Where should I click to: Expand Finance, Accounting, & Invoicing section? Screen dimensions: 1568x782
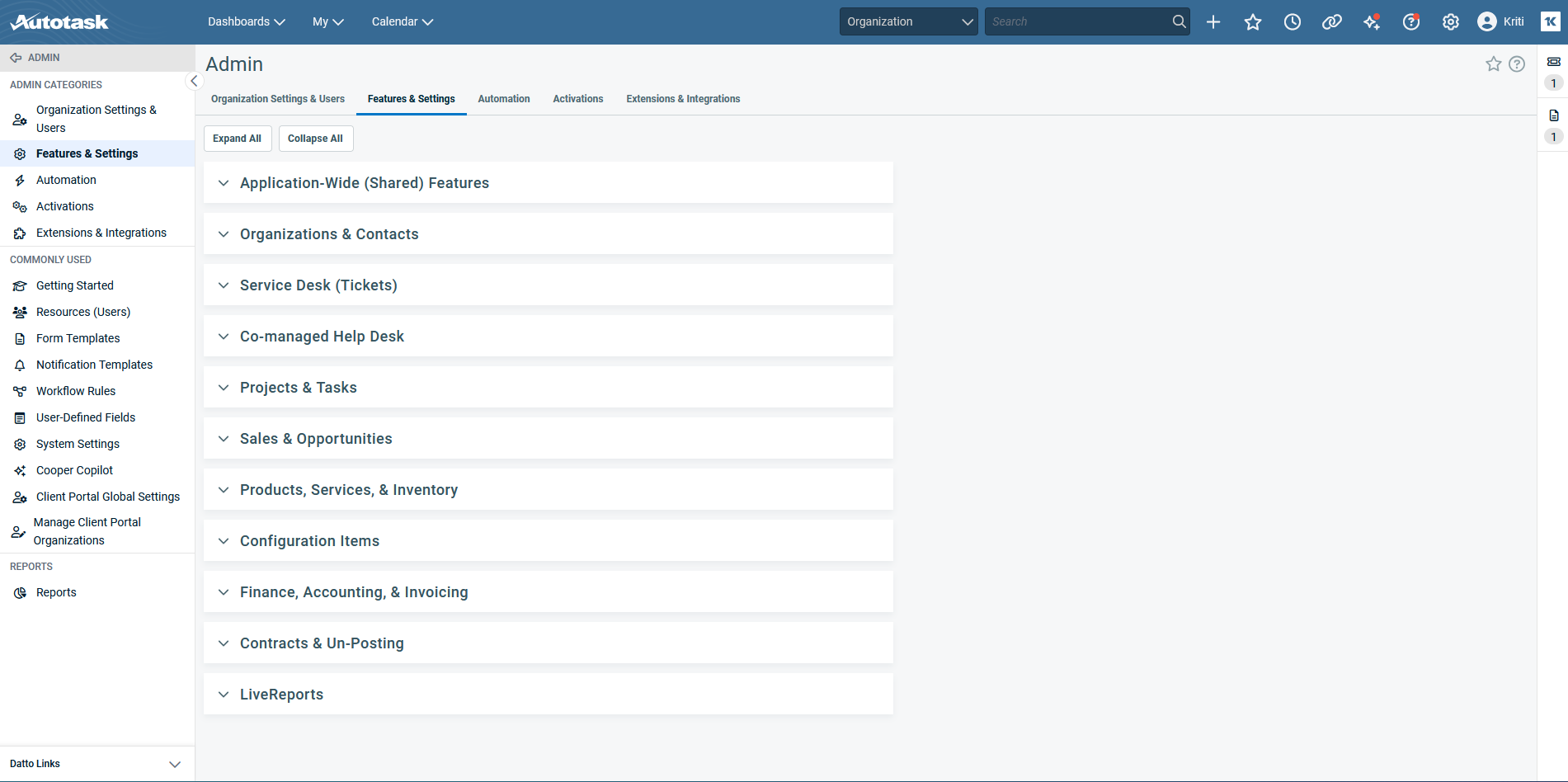(x=549, y=592)
